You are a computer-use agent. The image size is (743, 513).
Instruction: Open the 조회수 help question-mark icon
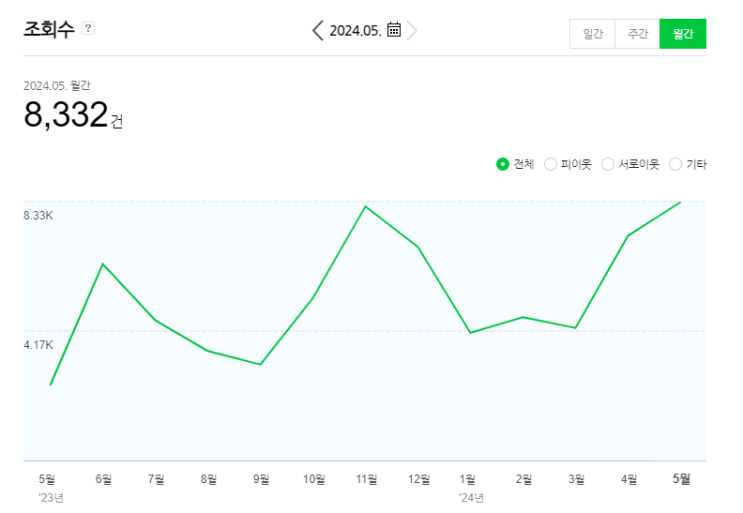pos(88,28)
